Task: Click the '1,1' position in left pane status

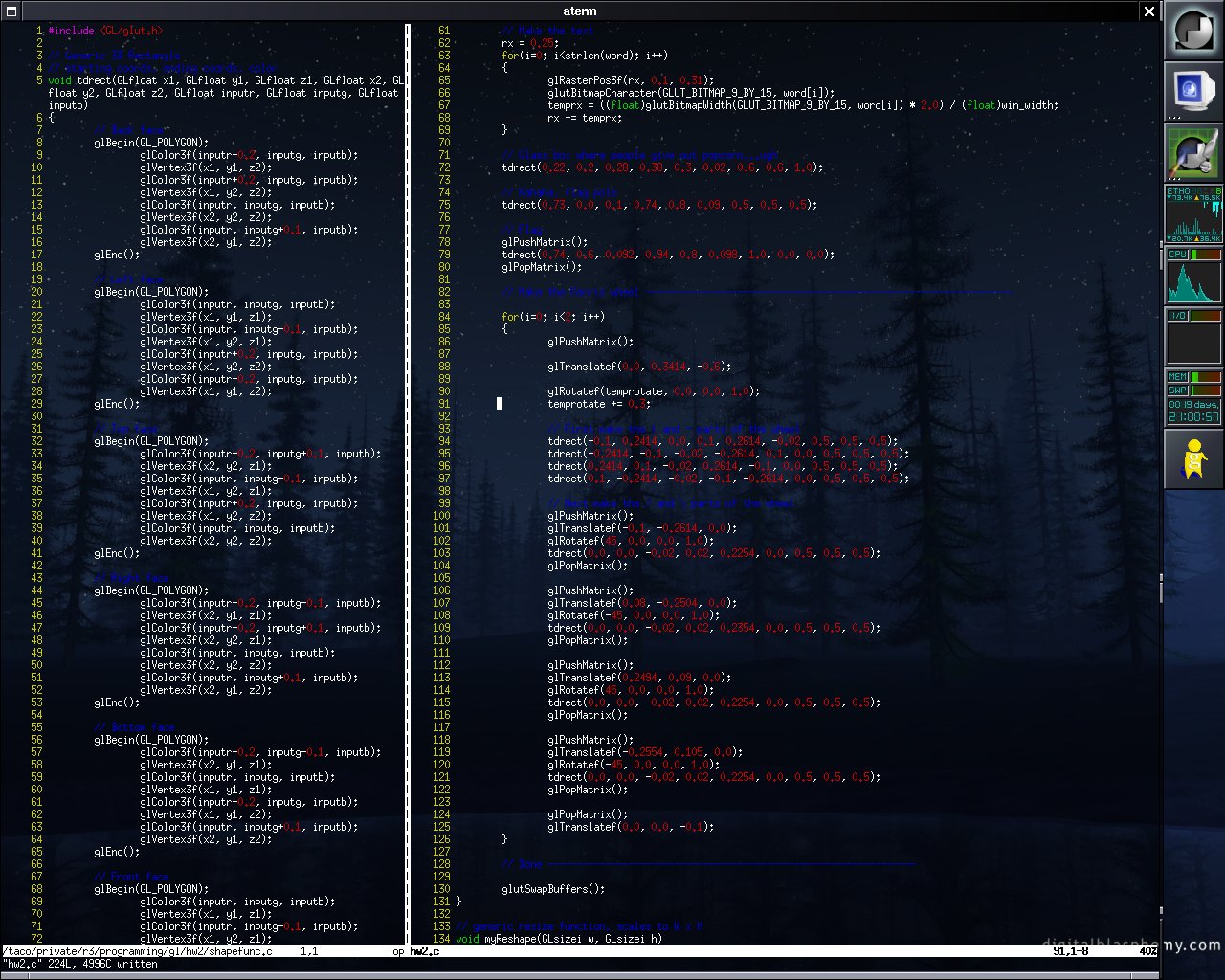Action: pos(309,951)
